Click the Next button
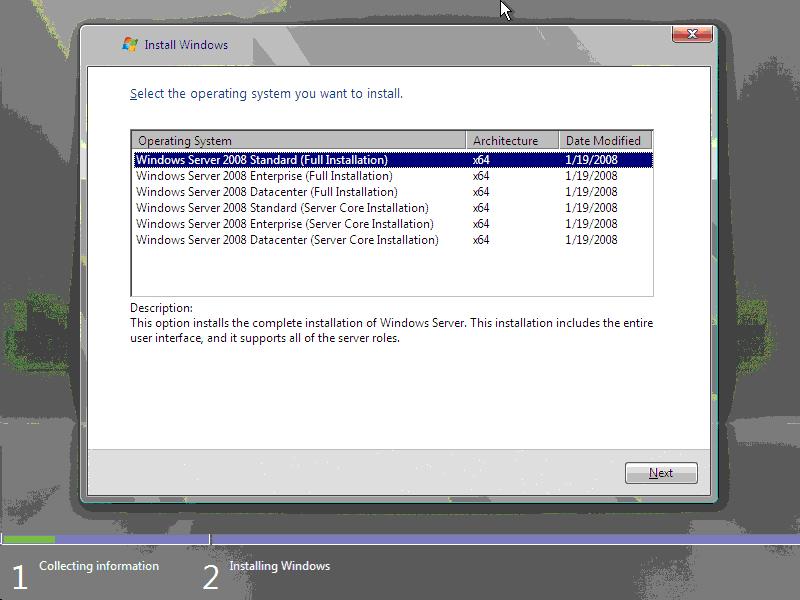 661,473
